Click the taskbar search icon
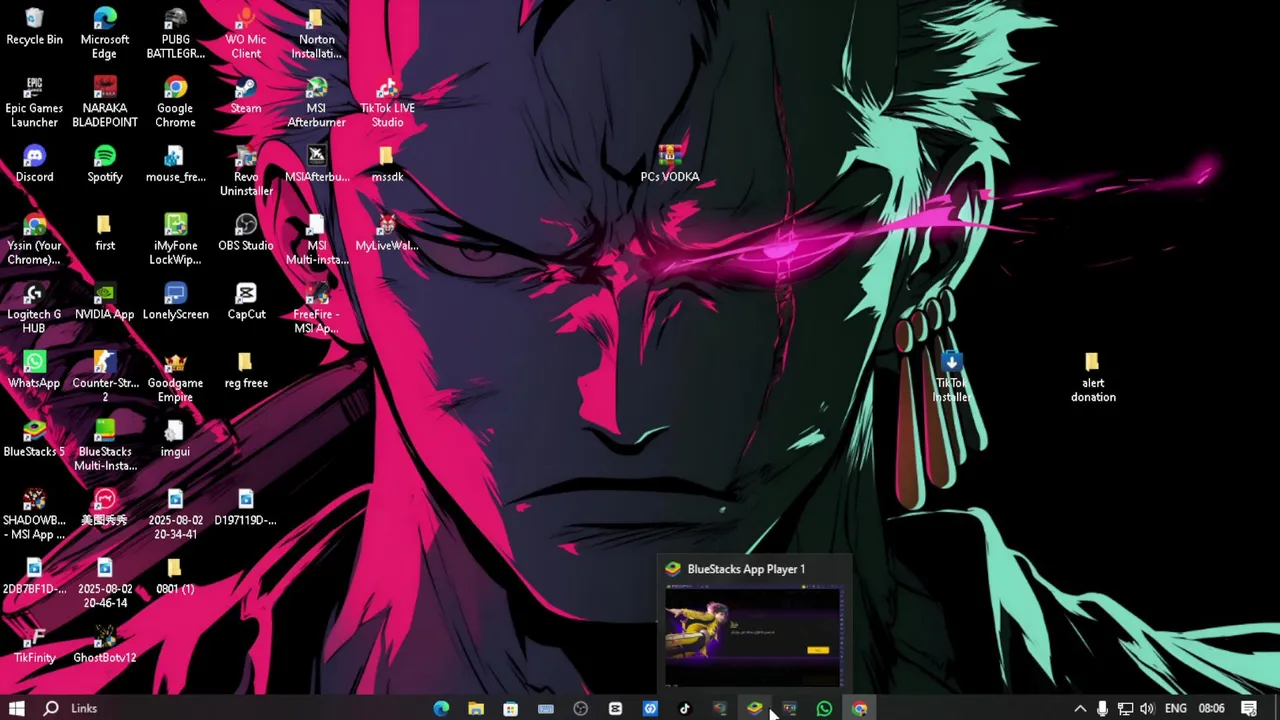The image size is (1280, 720). 51,708
